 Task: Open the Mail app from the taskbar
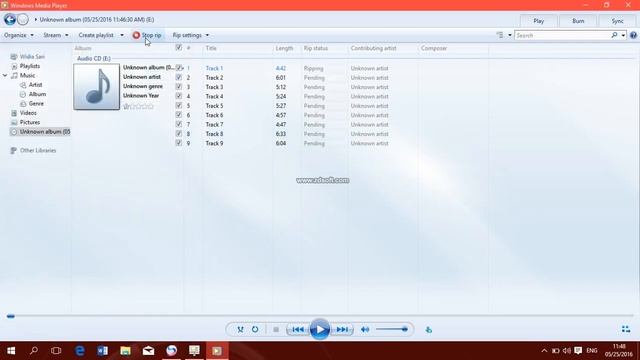[148, 351]
